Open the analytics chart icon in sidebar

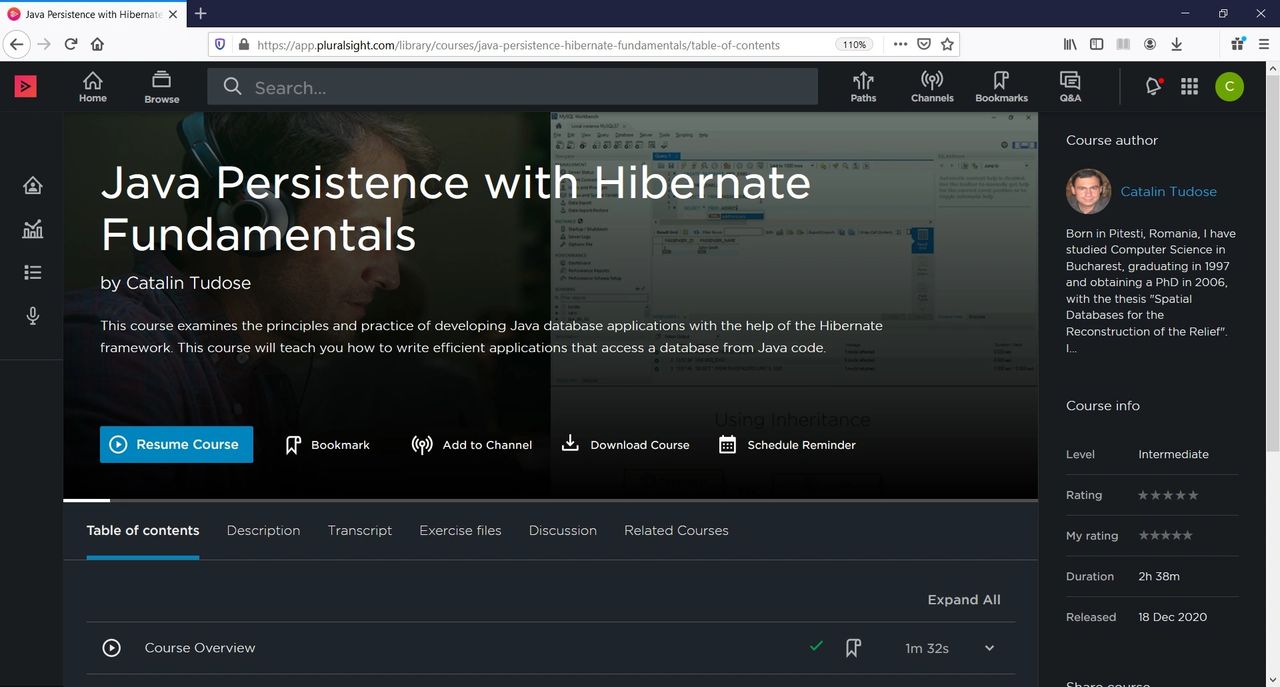pyautogui.click(x=33, y=230)
